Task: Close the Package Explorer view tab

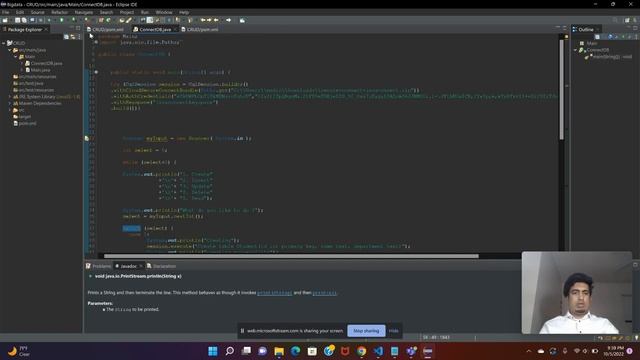Action: pos(46,29)
